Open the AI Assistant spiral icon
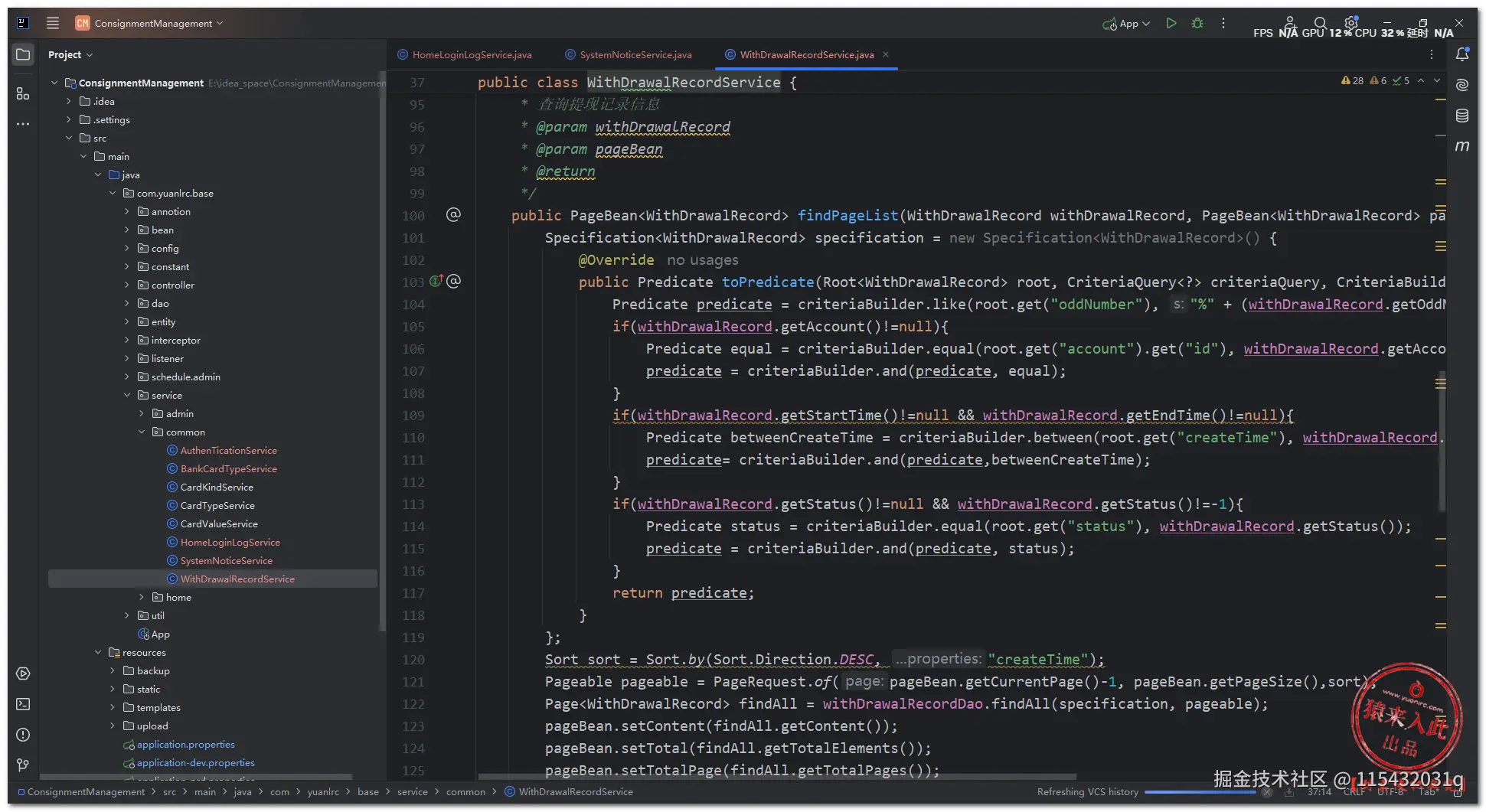Screen dimensions: 1486x812 pyautogui.click(x=1462, y=85)
